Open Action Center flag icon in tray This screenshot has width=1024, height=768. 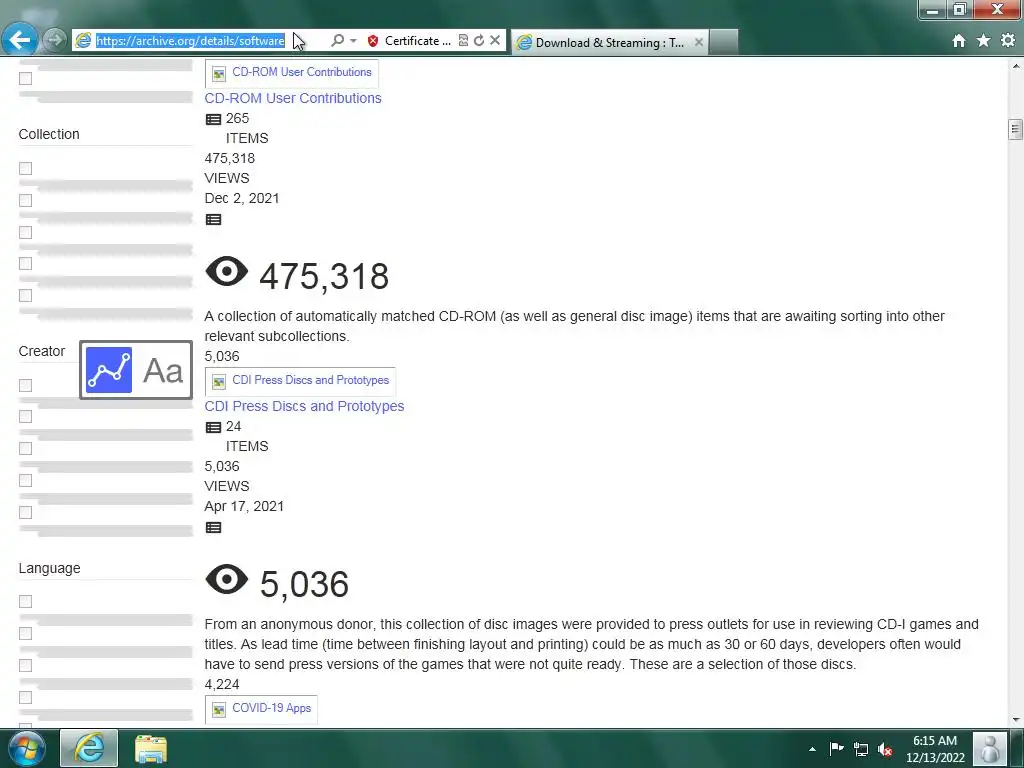pos(837,748)
